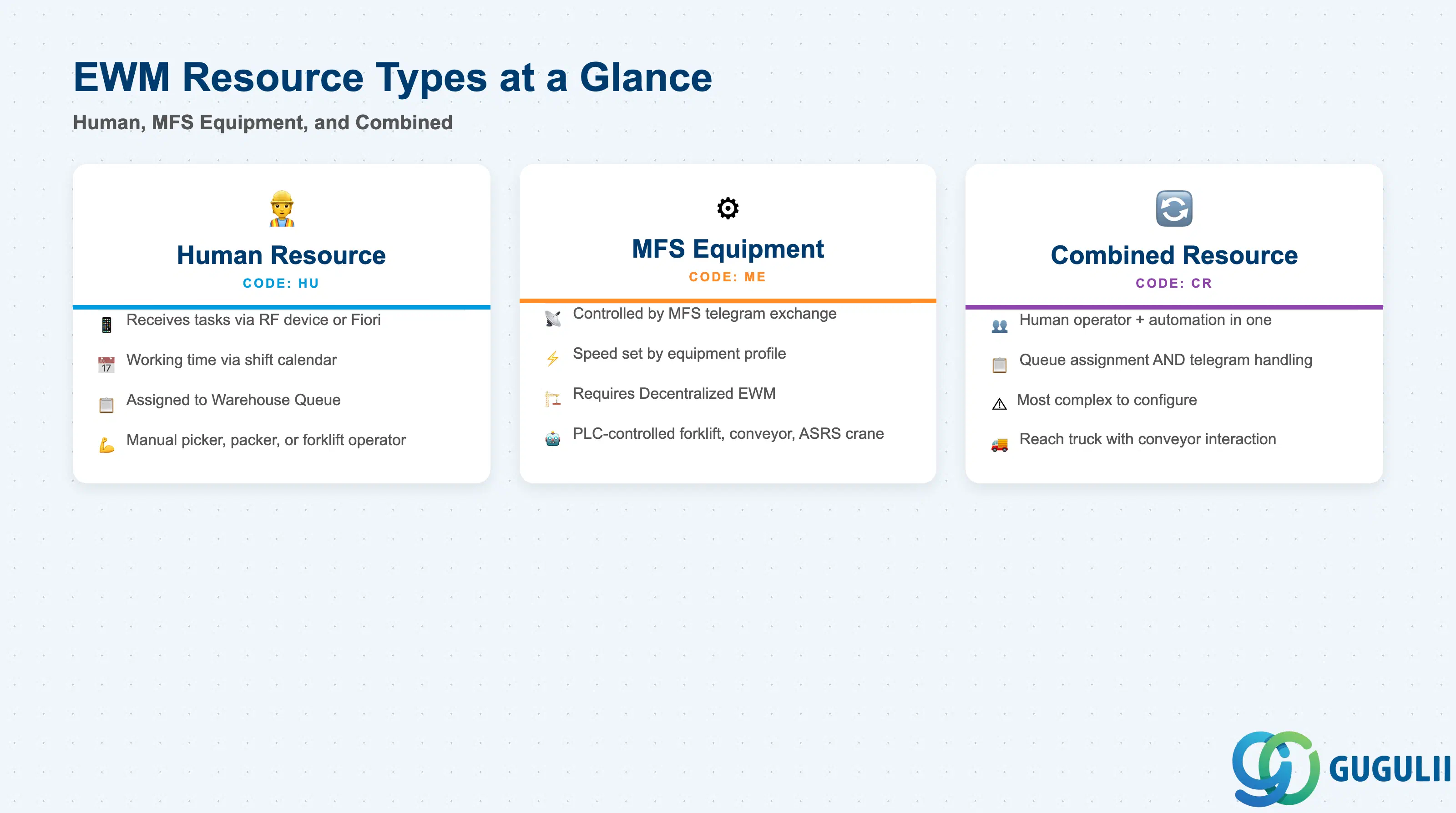Click the two-people icon beside Human operator text
Viewport: 1456px width, 813px height.
999,325
